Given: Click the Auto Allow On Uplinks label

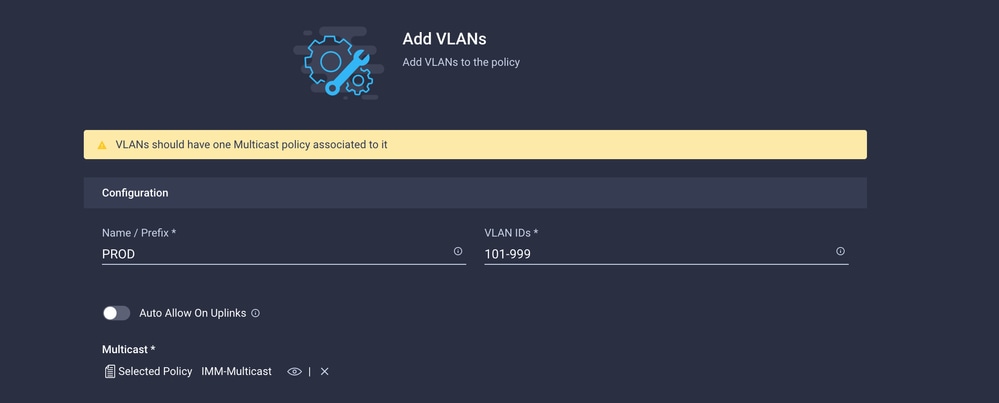Looking at the screenshot, I should point(192,313).
